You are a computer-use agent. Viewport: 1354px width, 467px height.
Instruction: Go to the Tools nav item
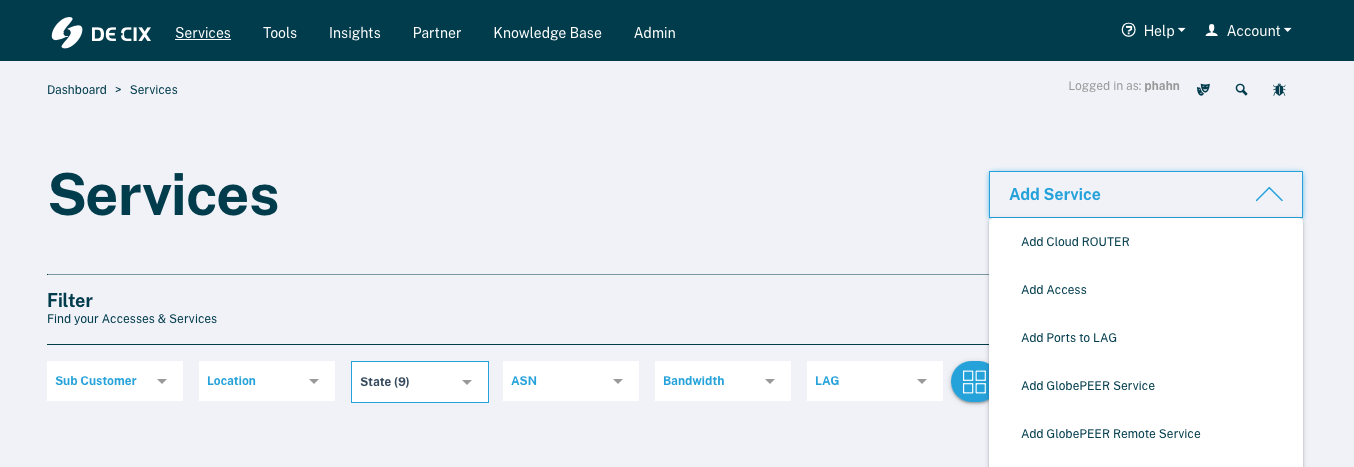pyautogui.click(x=280, y=33)
